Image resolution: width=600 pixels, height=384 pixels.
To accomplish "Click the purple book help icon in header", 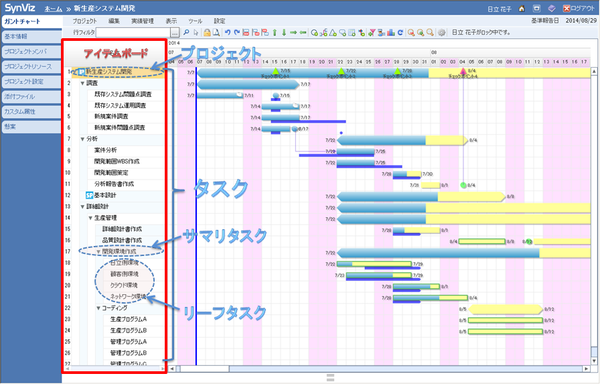I will click(x=551, y=8).
